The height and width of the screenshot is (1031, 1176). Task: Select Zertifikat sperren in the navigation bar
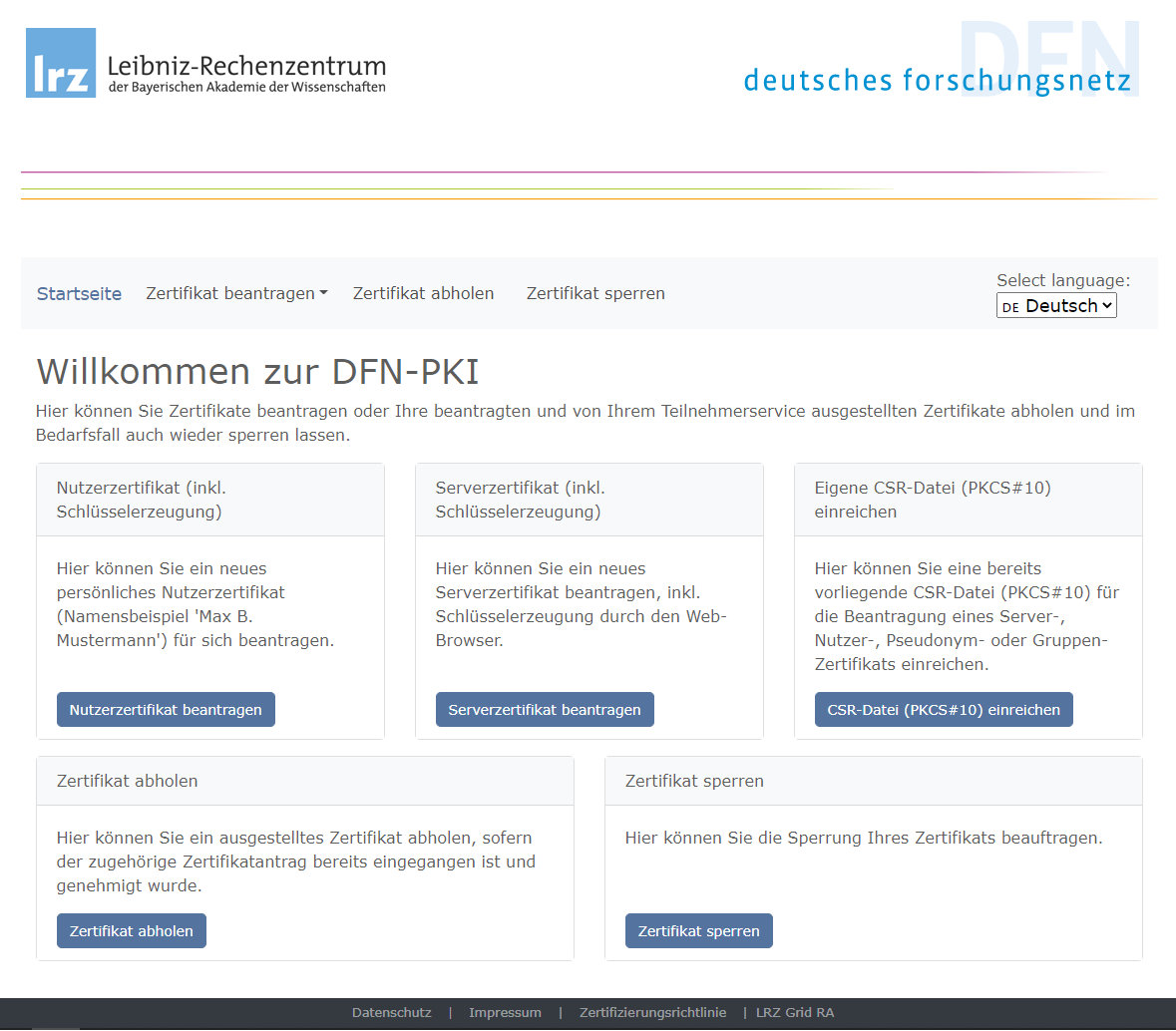click(595, 293)
